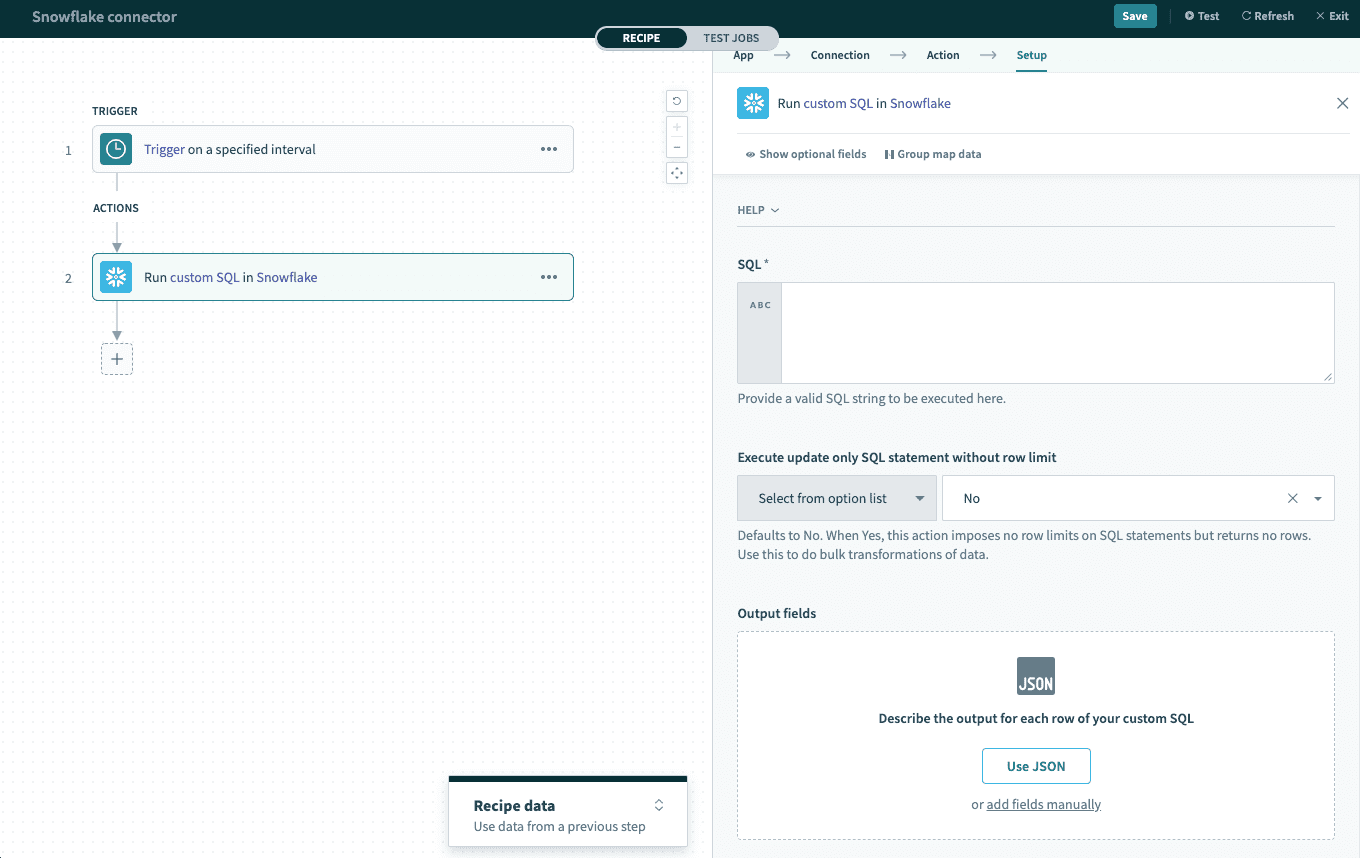Switch to the TEST JOBS tab
1360x858 pixels.
point(731,38)
